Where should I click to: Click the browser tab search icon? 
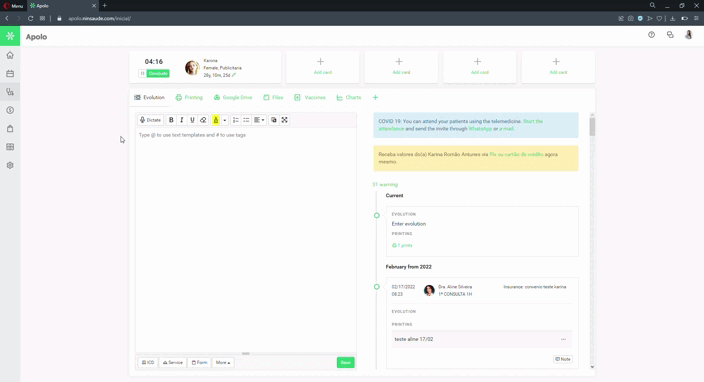pos(652,5)
